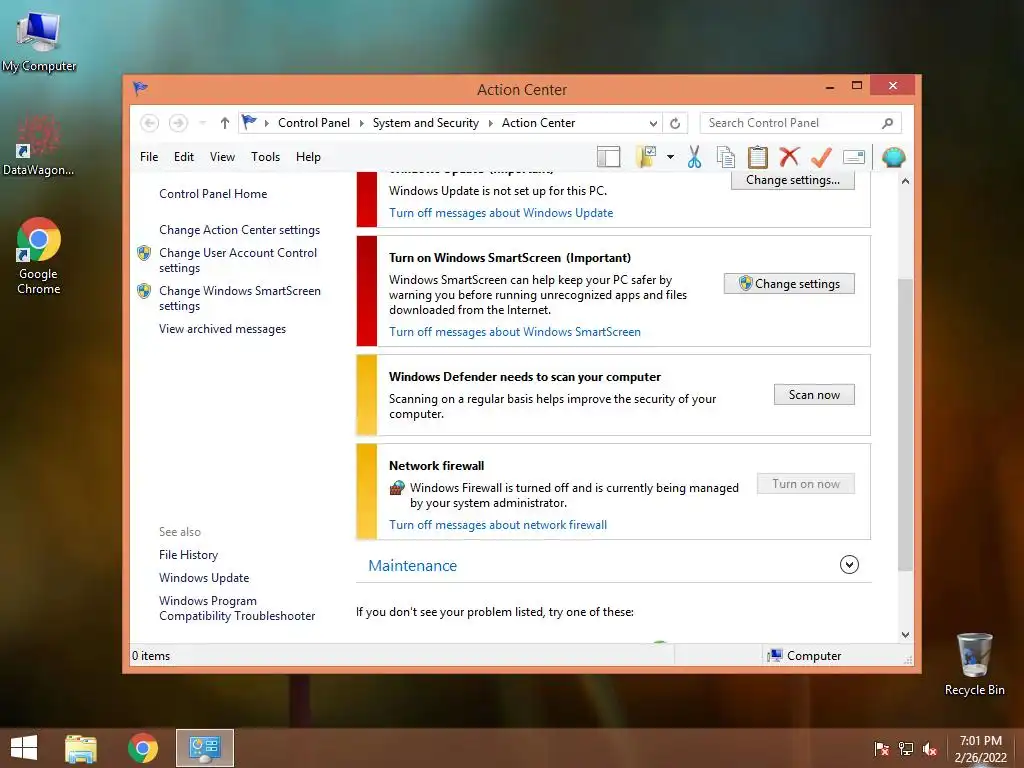Open the Help menu

pyautogui.click(x=308, y=157)
